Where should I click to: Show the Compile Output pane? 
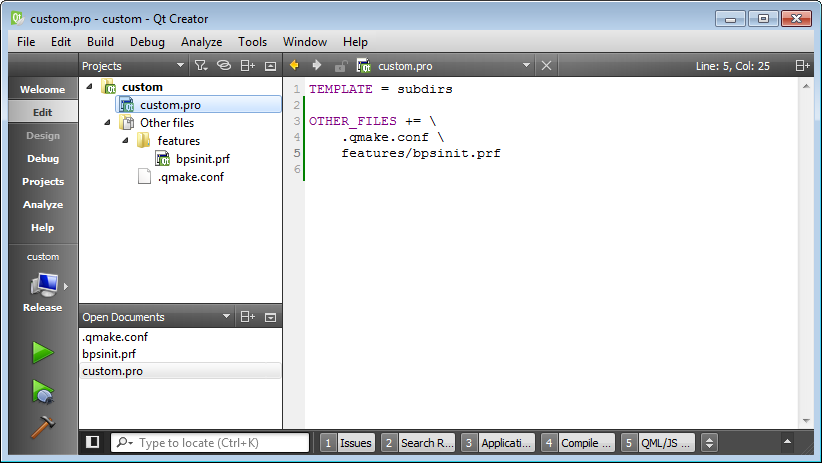(x=578, y=443)
